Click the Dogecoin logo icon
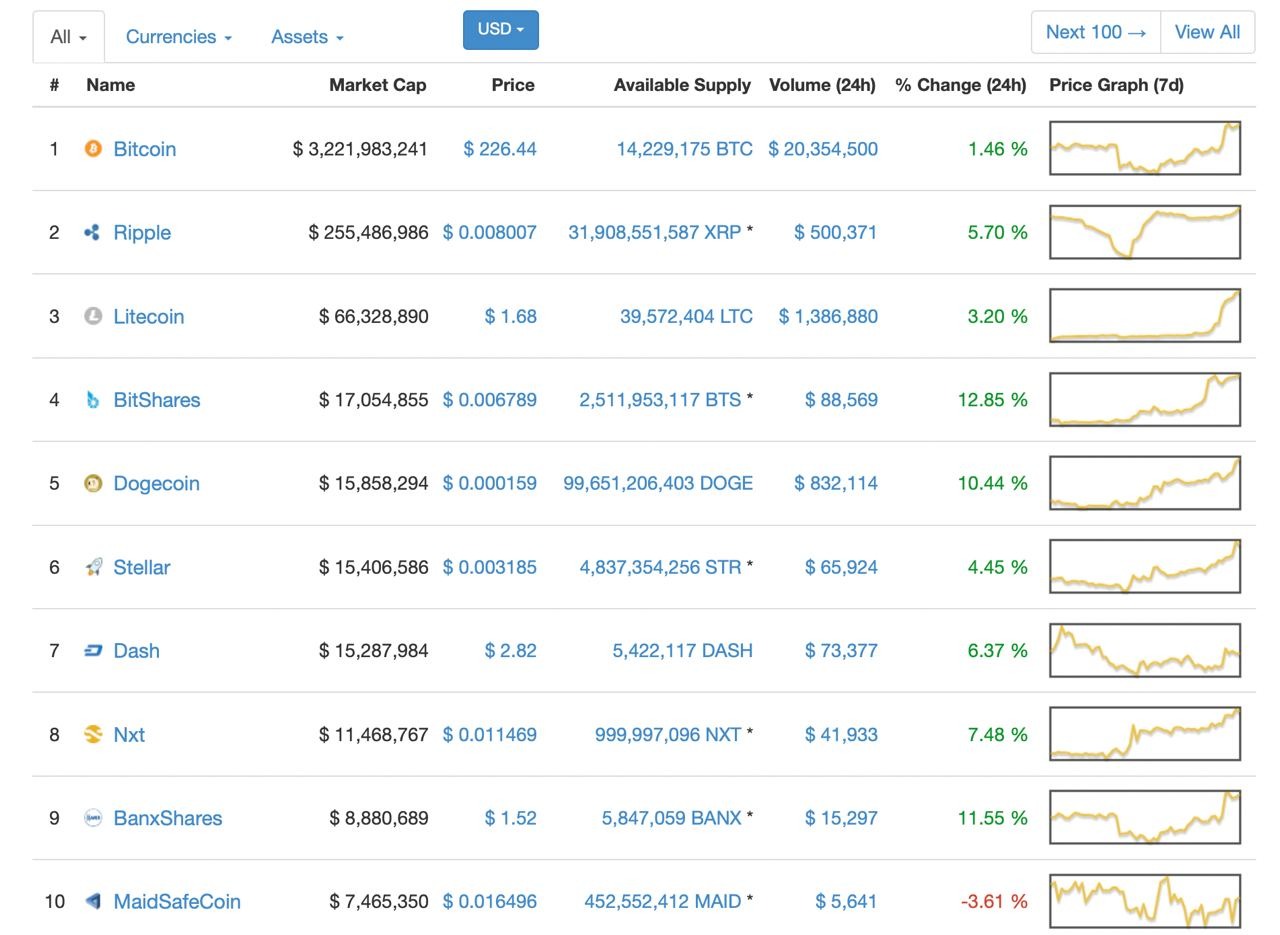1280x935 pixels. 93,484
